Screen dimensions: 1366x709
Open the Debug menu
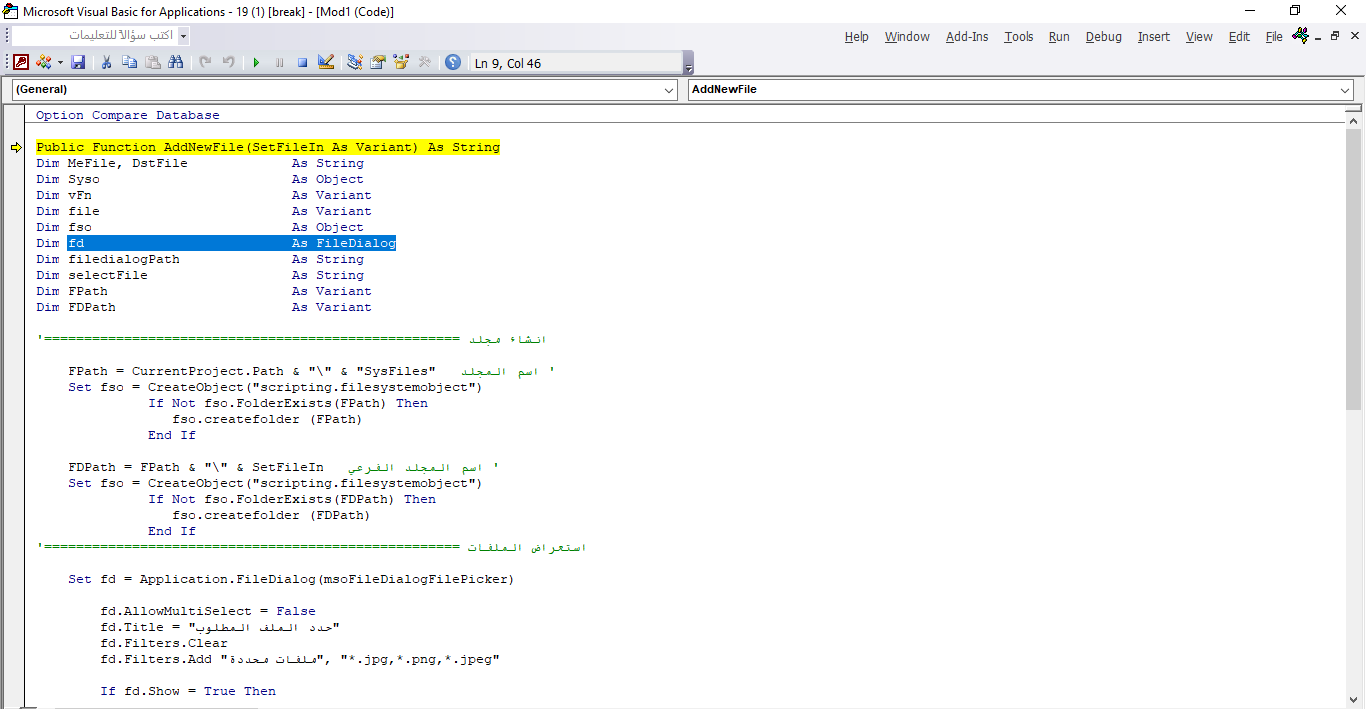1103,37
